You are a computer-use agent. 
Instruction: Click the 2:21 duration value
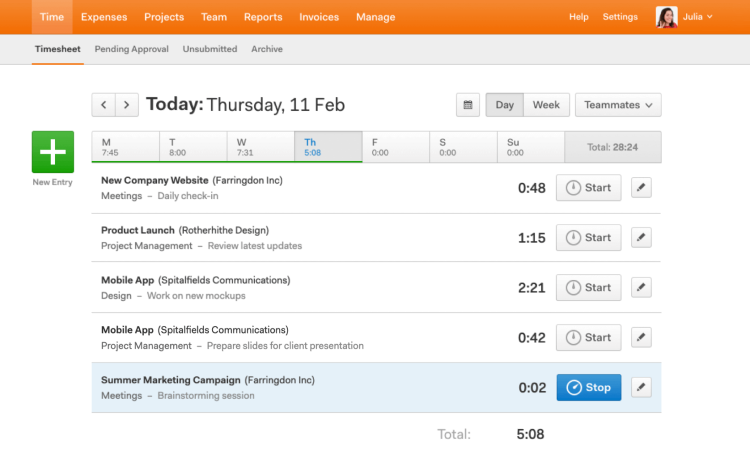point(531,288)
